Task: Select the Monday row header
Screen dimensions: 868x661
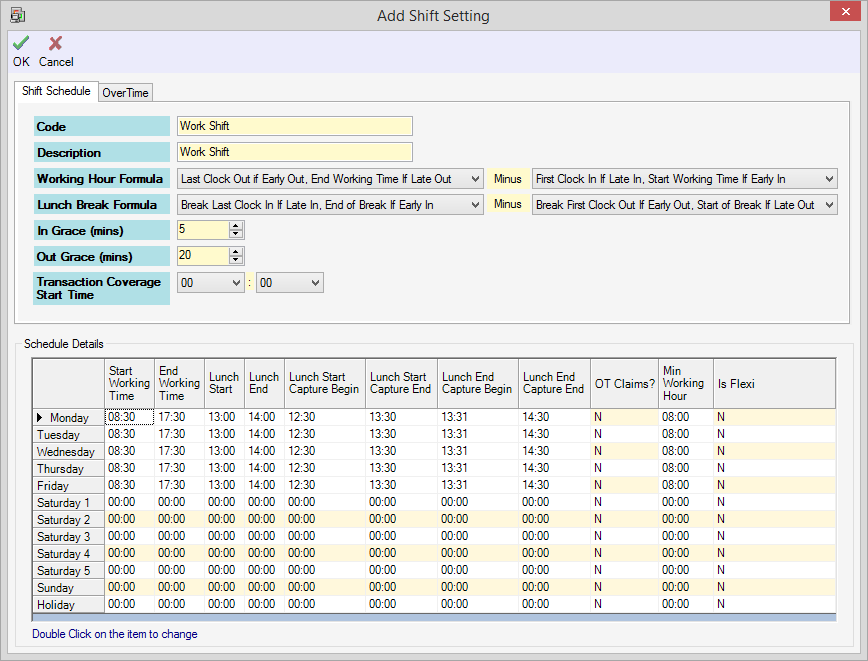Action: tap(68, 418)
